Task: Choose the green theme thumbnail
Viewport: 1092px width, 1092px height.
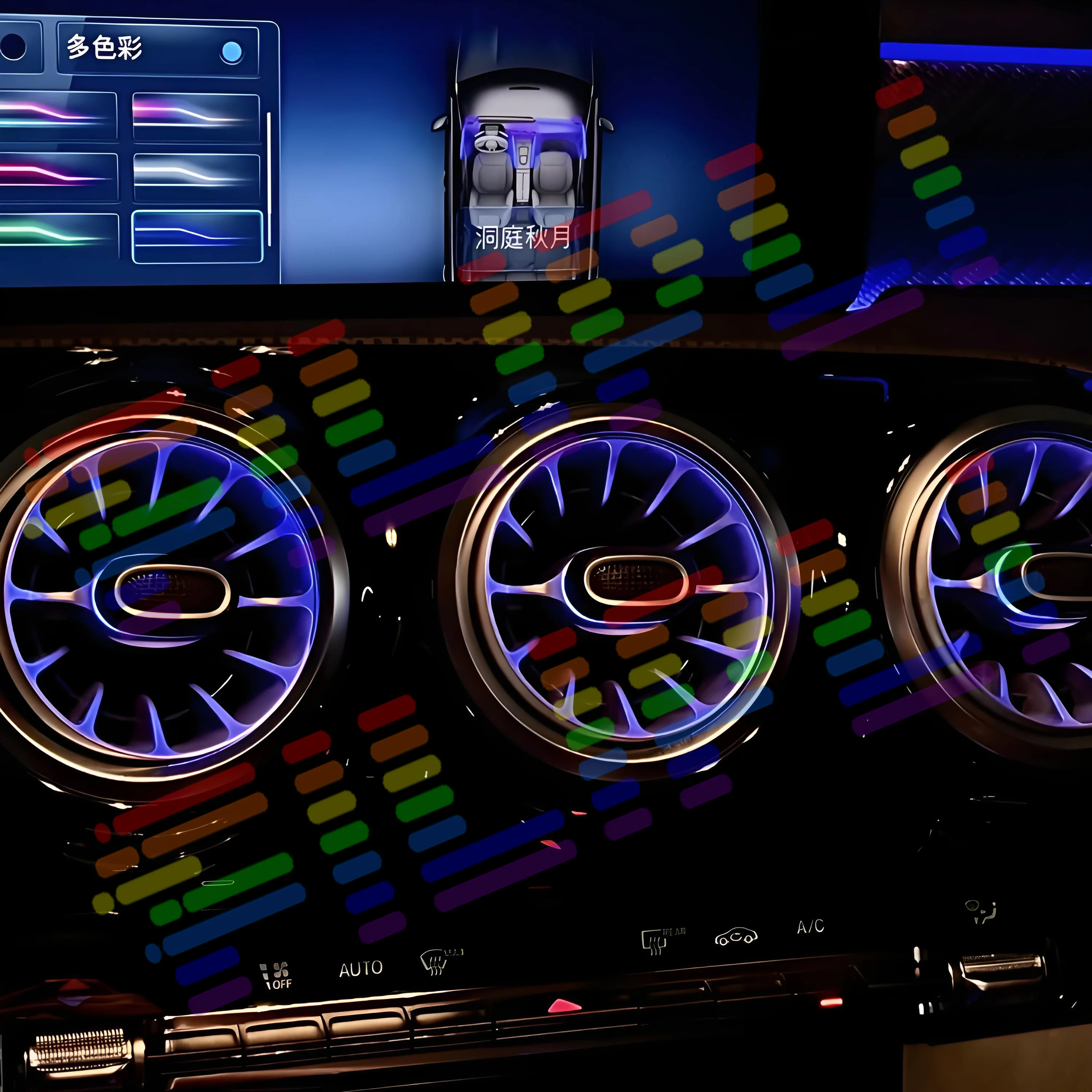Action: (59, 236)
